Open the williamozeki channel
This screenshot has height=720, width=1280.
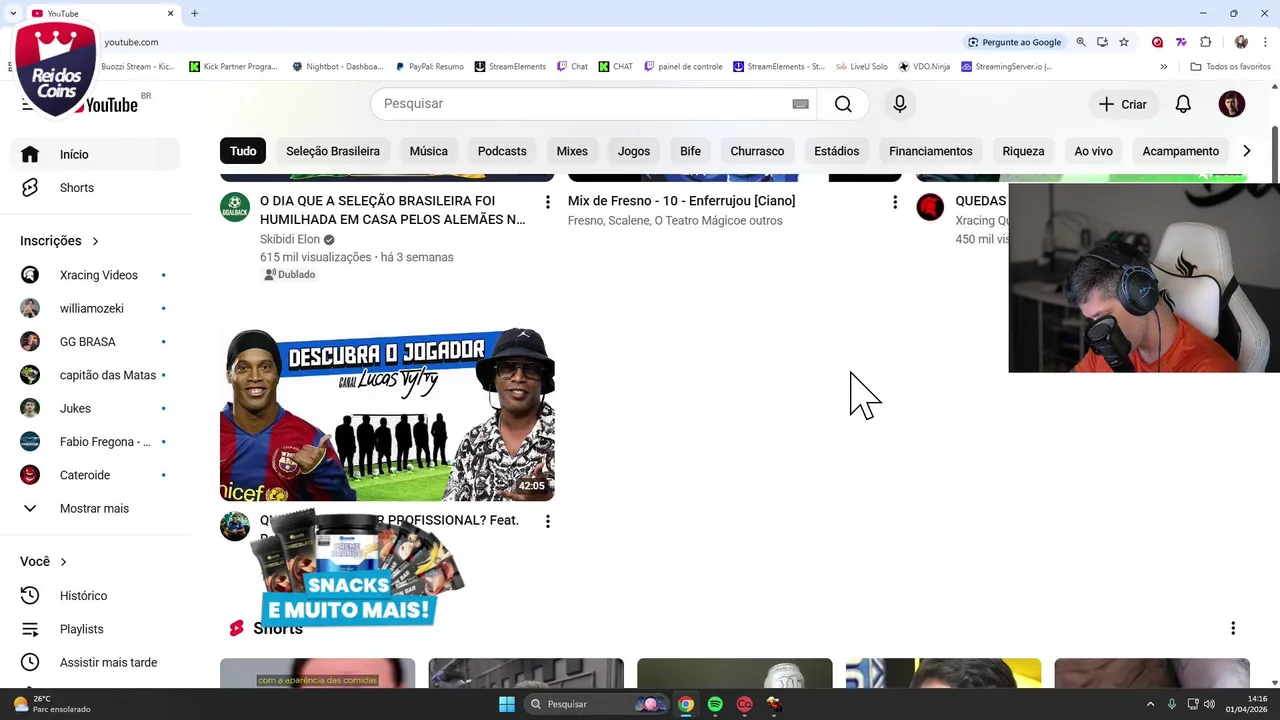95,308
